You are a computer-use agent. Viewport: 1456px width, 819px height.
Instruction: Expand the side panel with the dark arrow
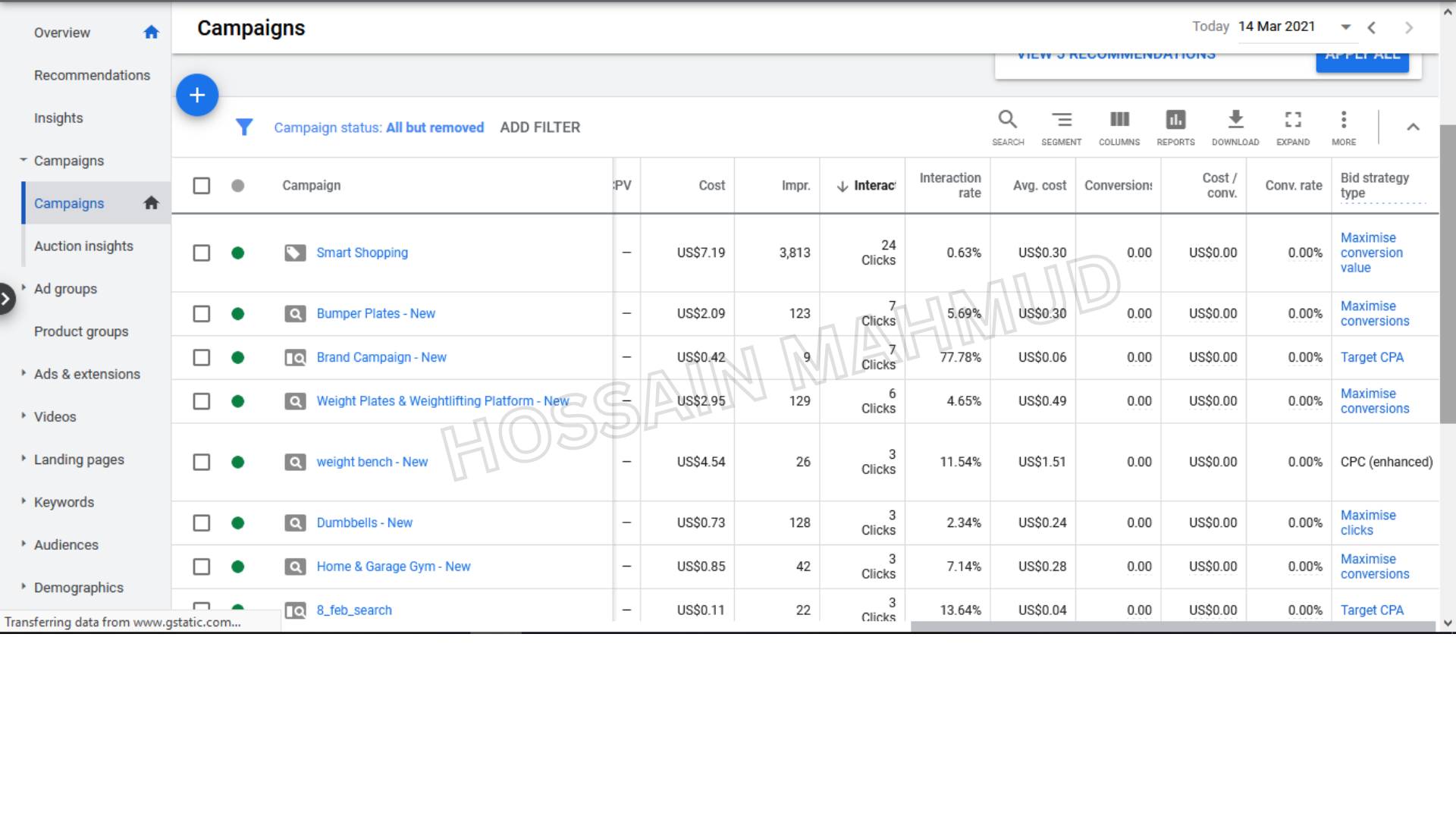(x=6, y=299)
